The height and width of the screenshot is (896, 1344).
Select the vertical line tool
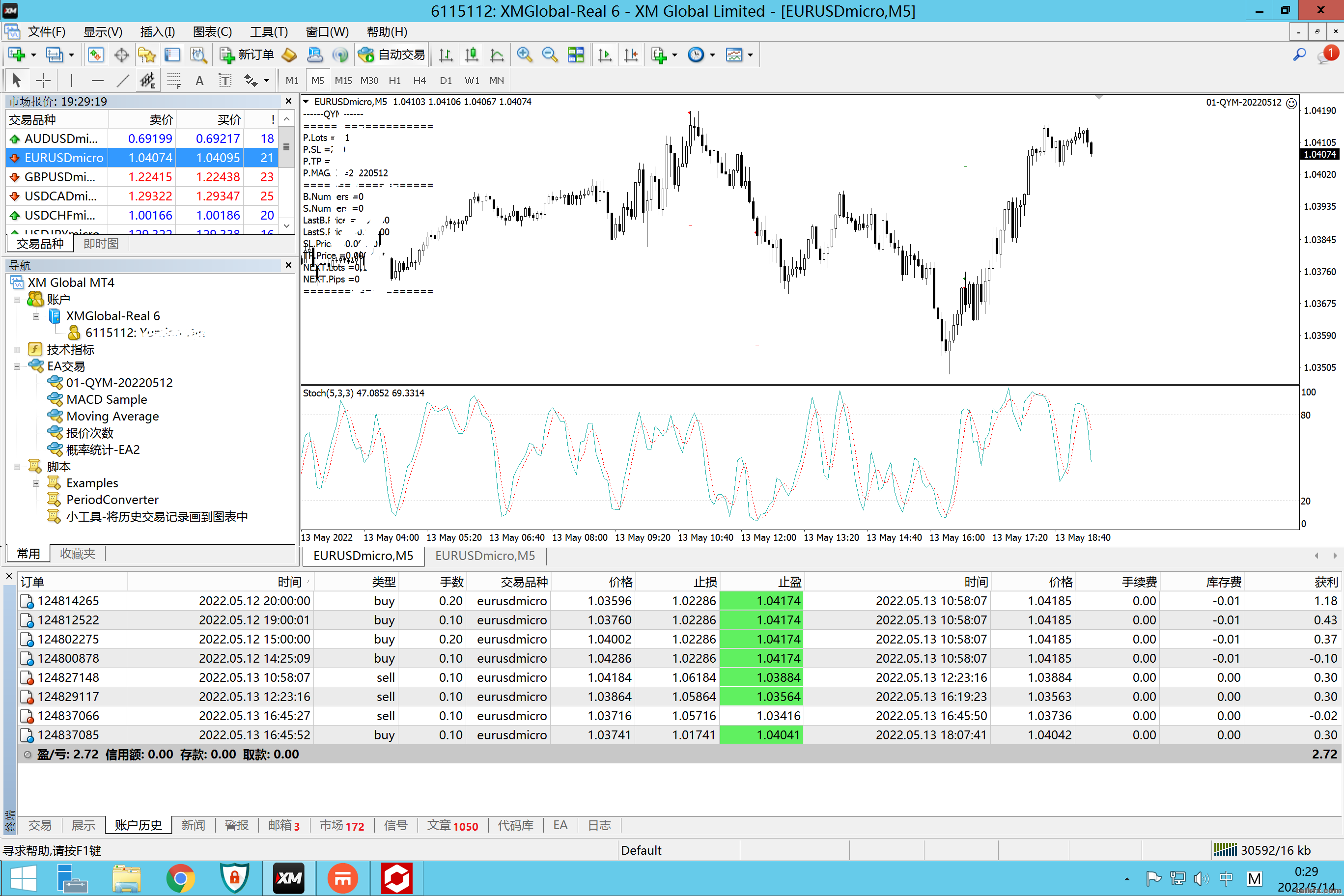71,81
